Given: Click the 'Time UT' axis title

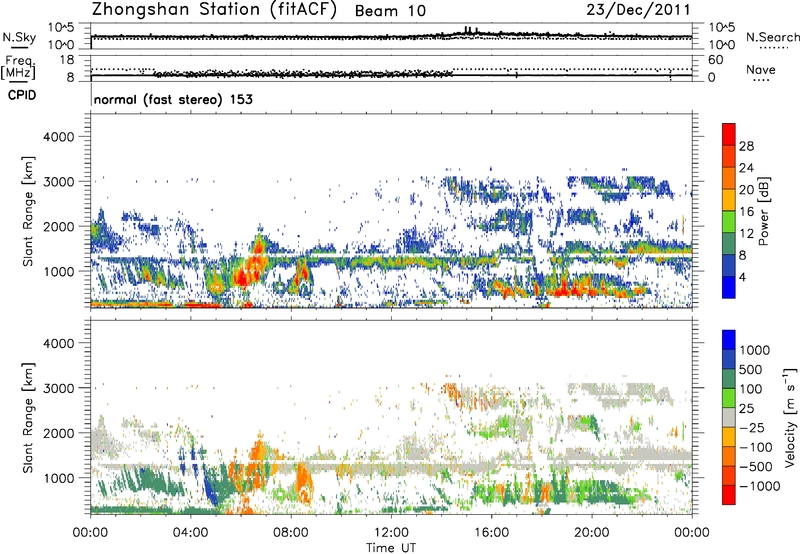Looking at the screenshot, I should tap(391, 548).
